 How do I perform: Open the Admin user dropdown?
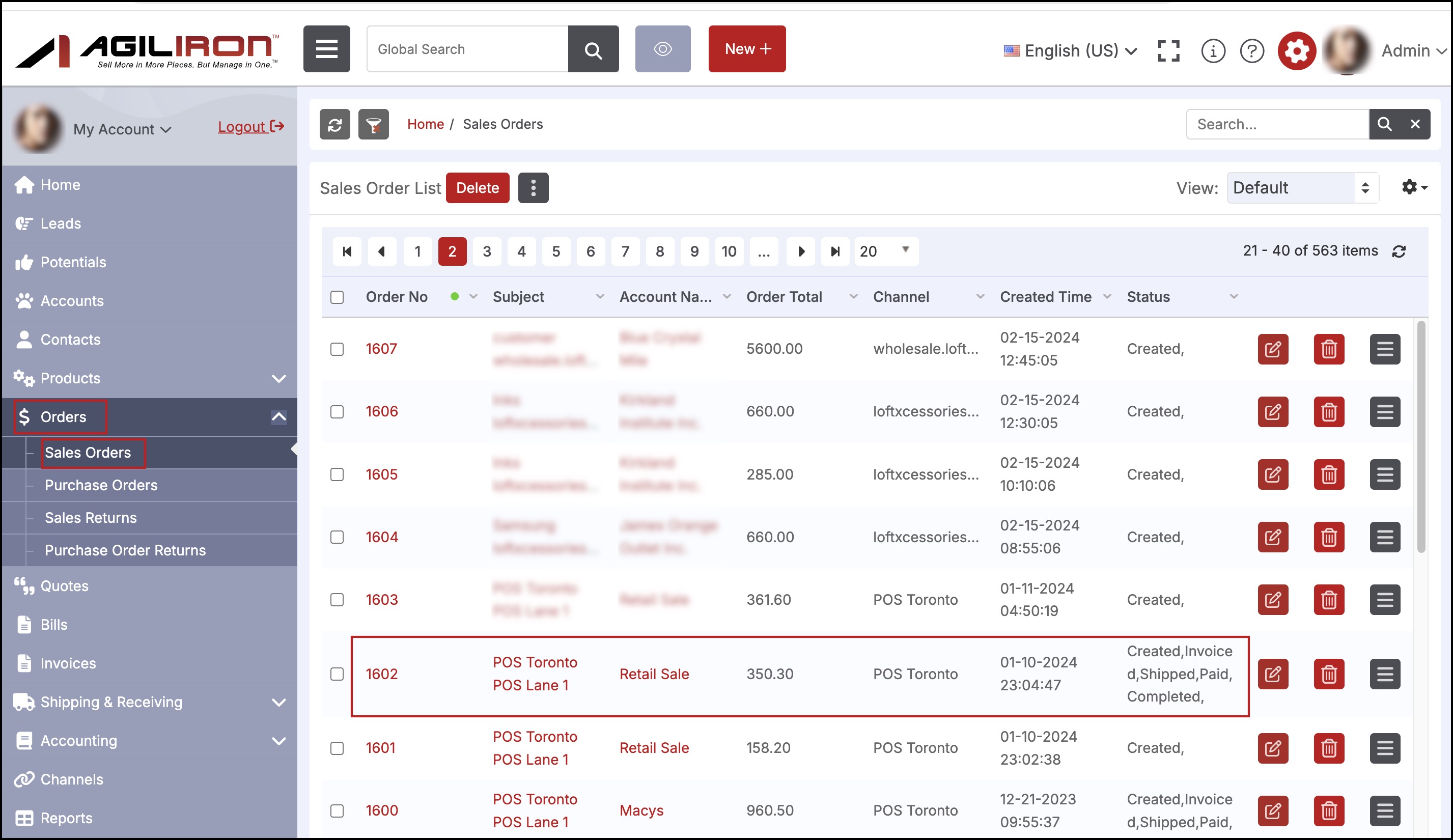click(x=1413, y=51)
